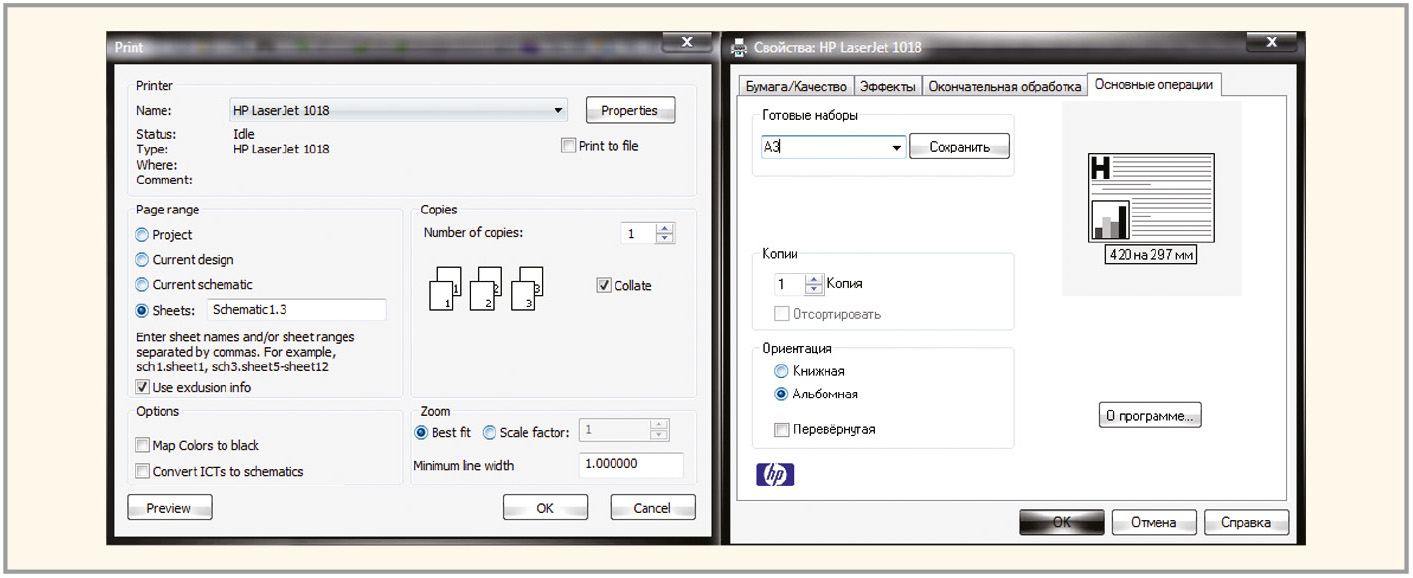Uncheck the Collate checkbox
The image size is (1413, 578).
click(604, 285)
